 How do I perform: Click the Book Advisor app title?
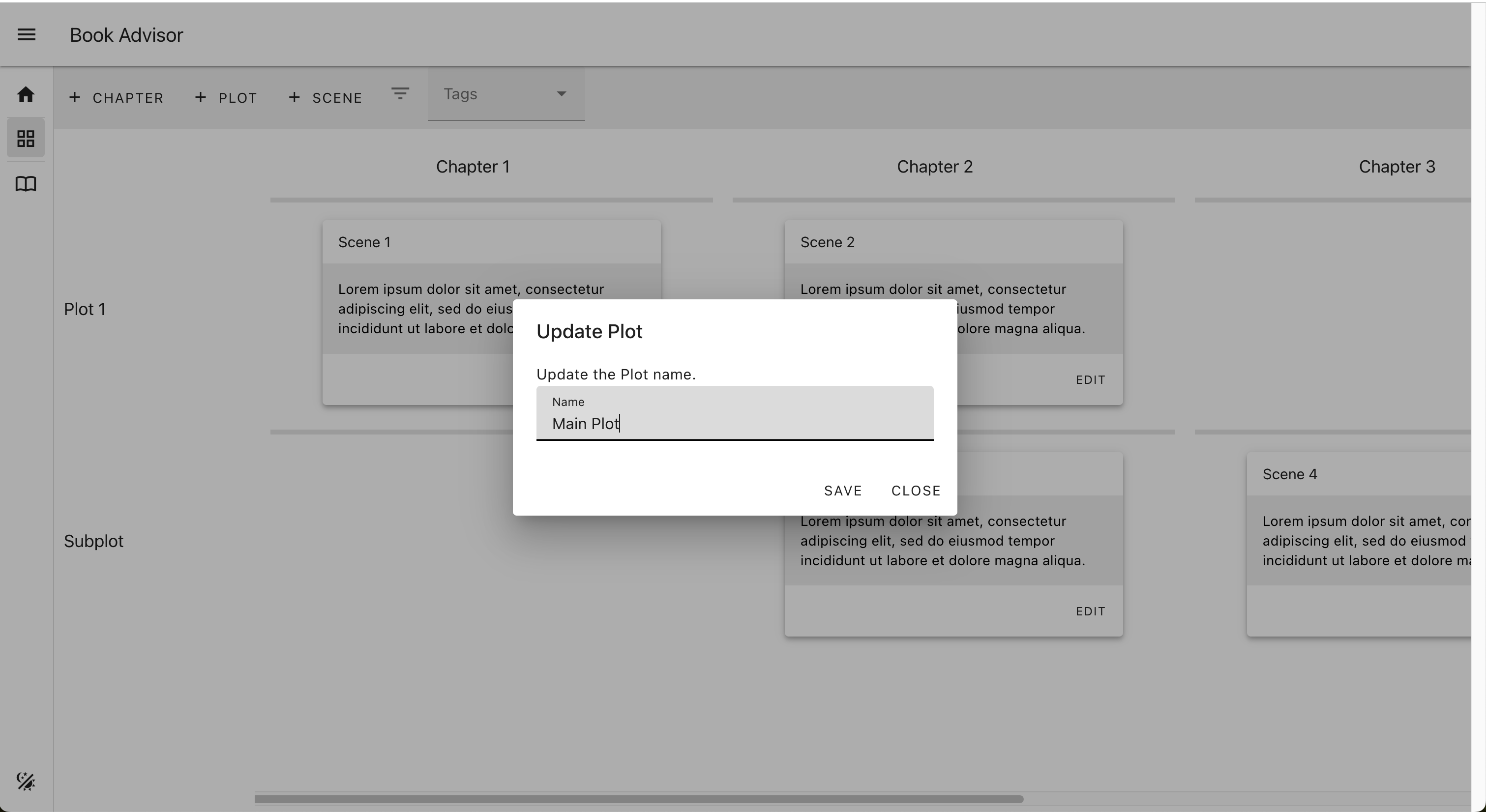[126, 35]
